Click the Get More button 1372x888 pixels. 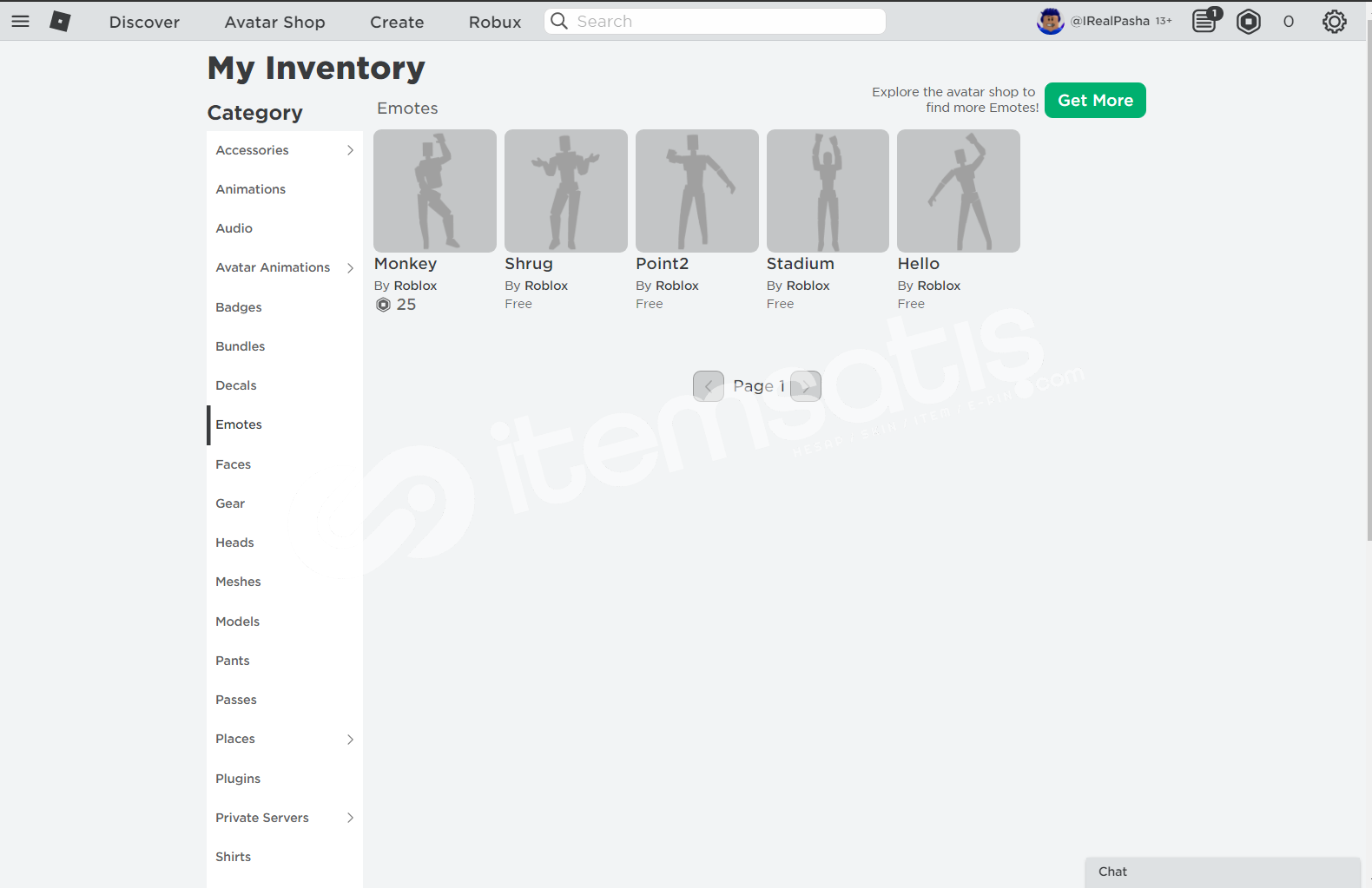[x=1095, y=100]
